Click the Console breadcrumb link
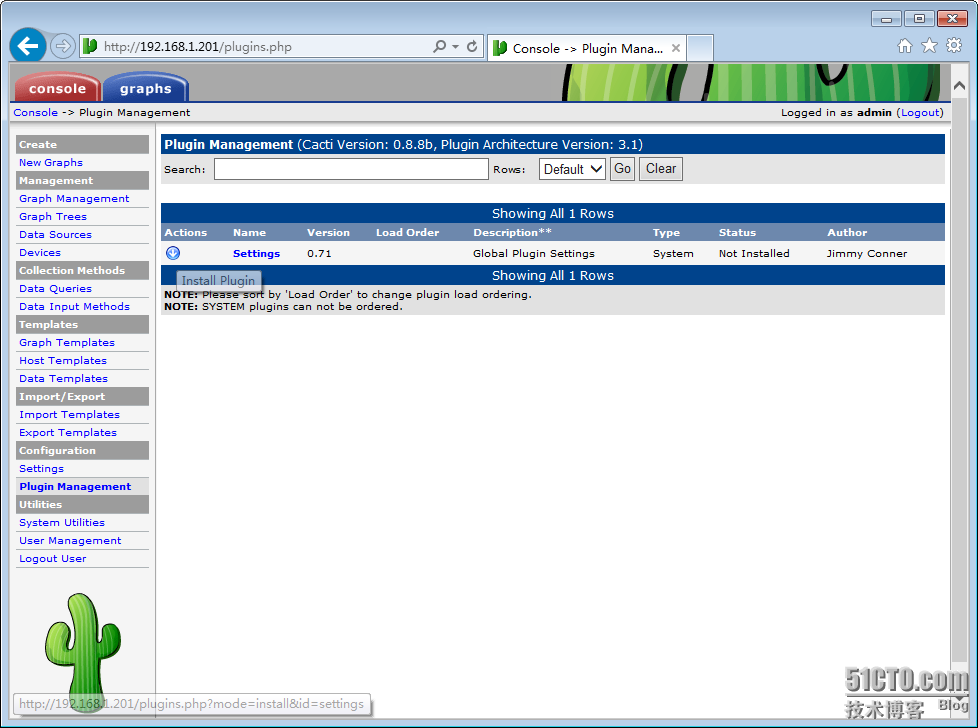The width and height of the screenshot is (978, 728). (36, 112)
